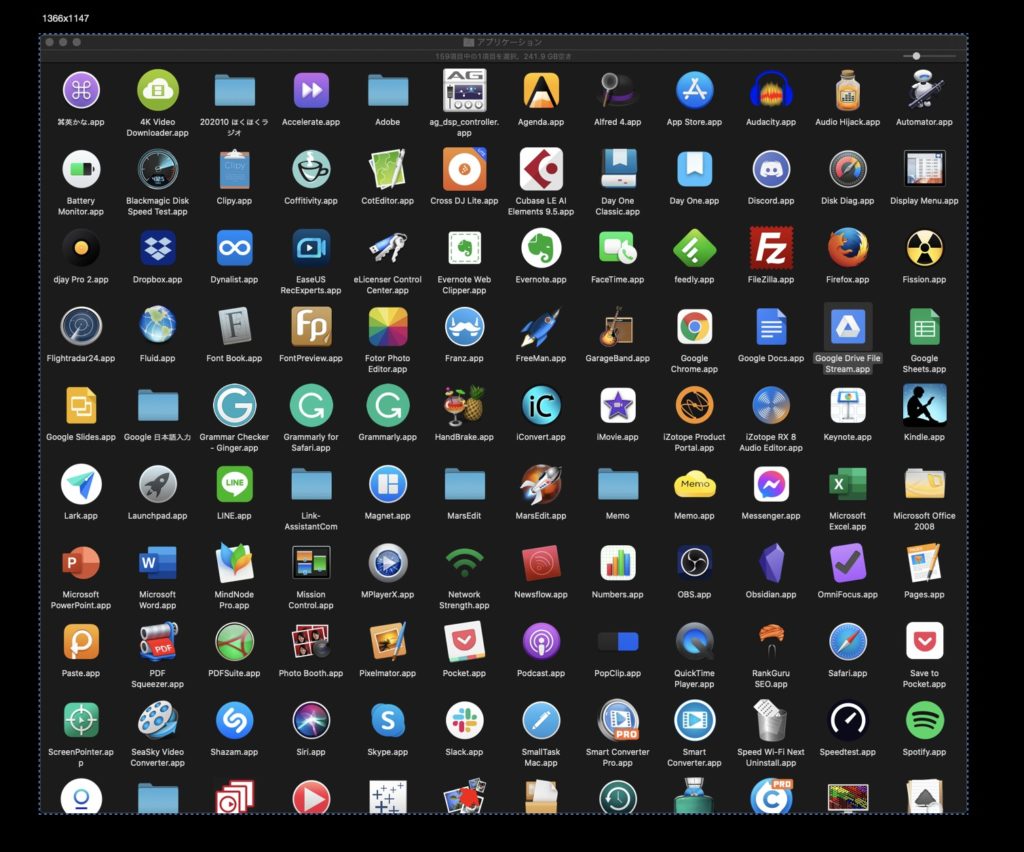
Task: Click the Google Docs icon
Action: click(x=771, y=326)
